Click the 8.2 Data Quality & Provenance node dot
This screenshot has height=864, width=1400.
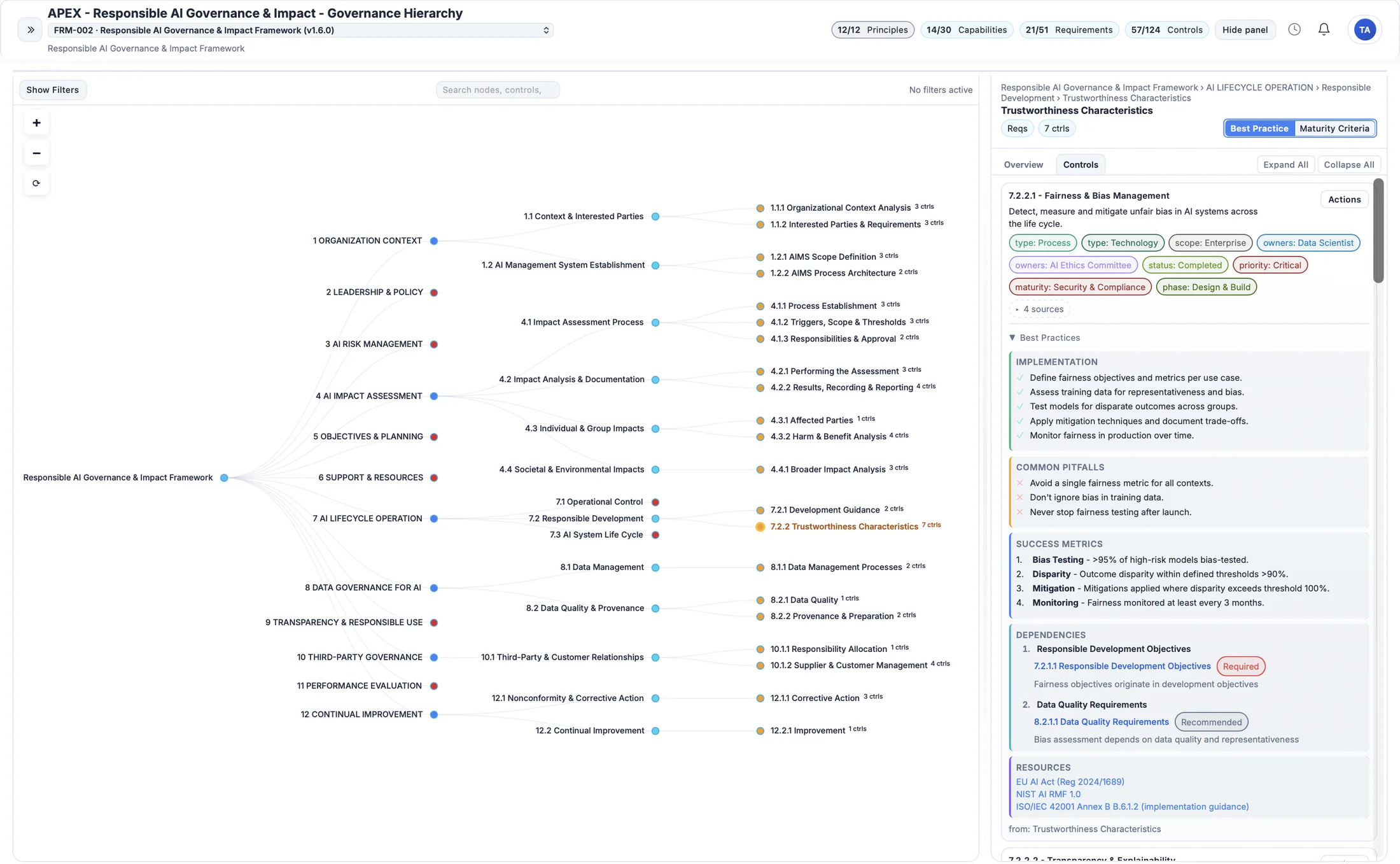(655, 609)
